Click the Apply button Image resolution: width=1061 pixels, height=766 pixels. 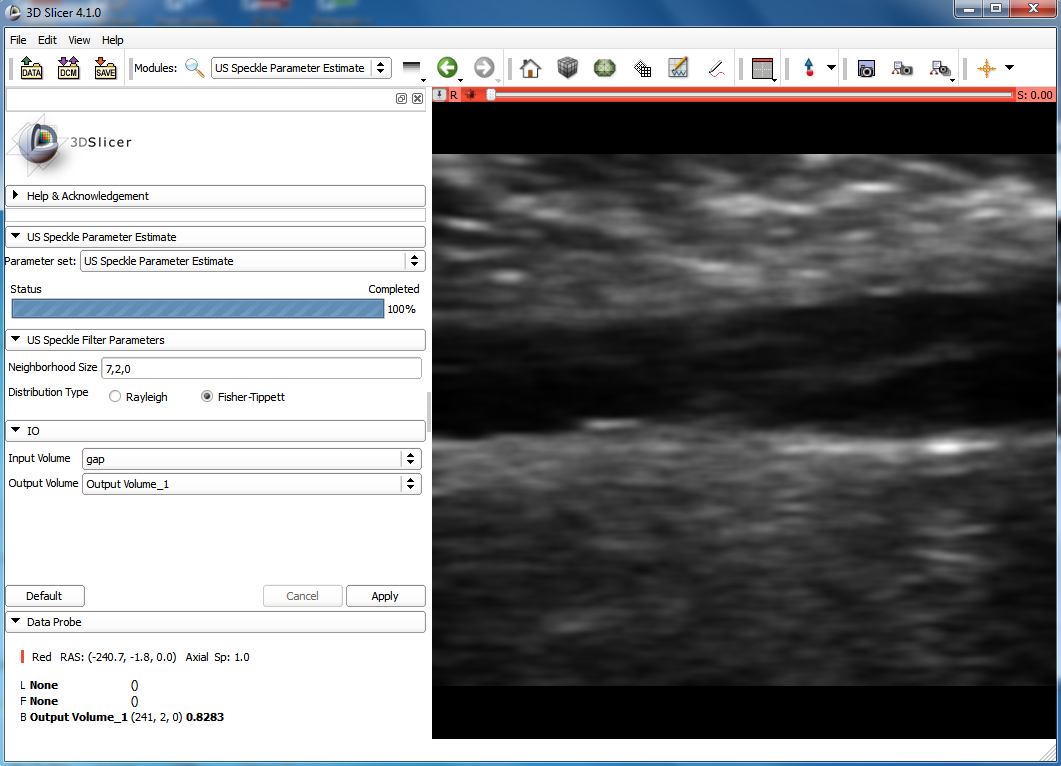[385, 596]
